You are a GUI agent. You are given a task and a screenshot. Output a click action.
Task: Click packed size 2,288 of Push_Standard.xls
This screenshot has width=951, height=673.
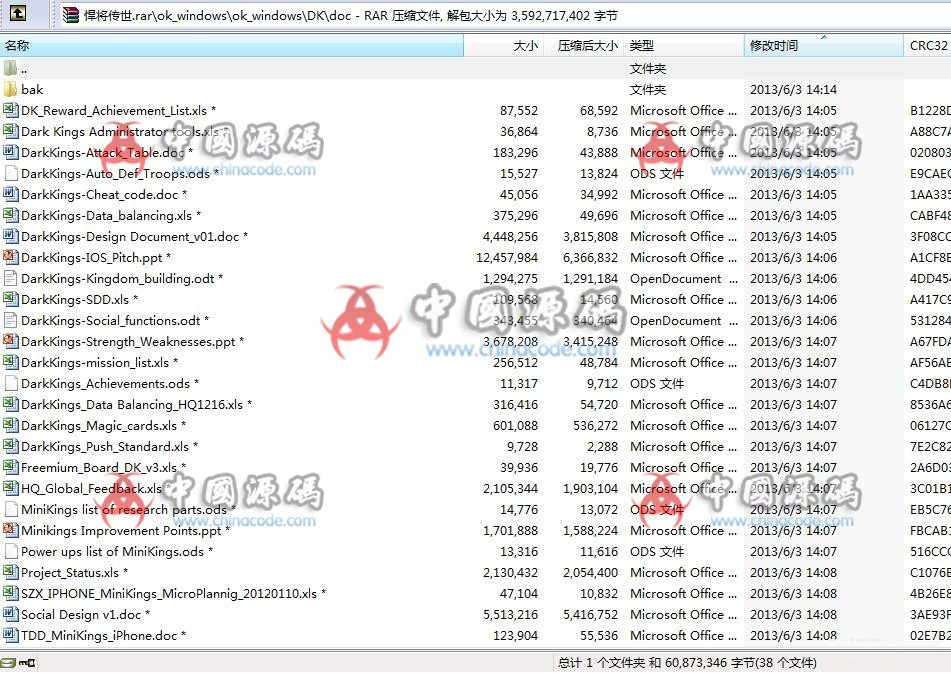[x=602, y=447]
